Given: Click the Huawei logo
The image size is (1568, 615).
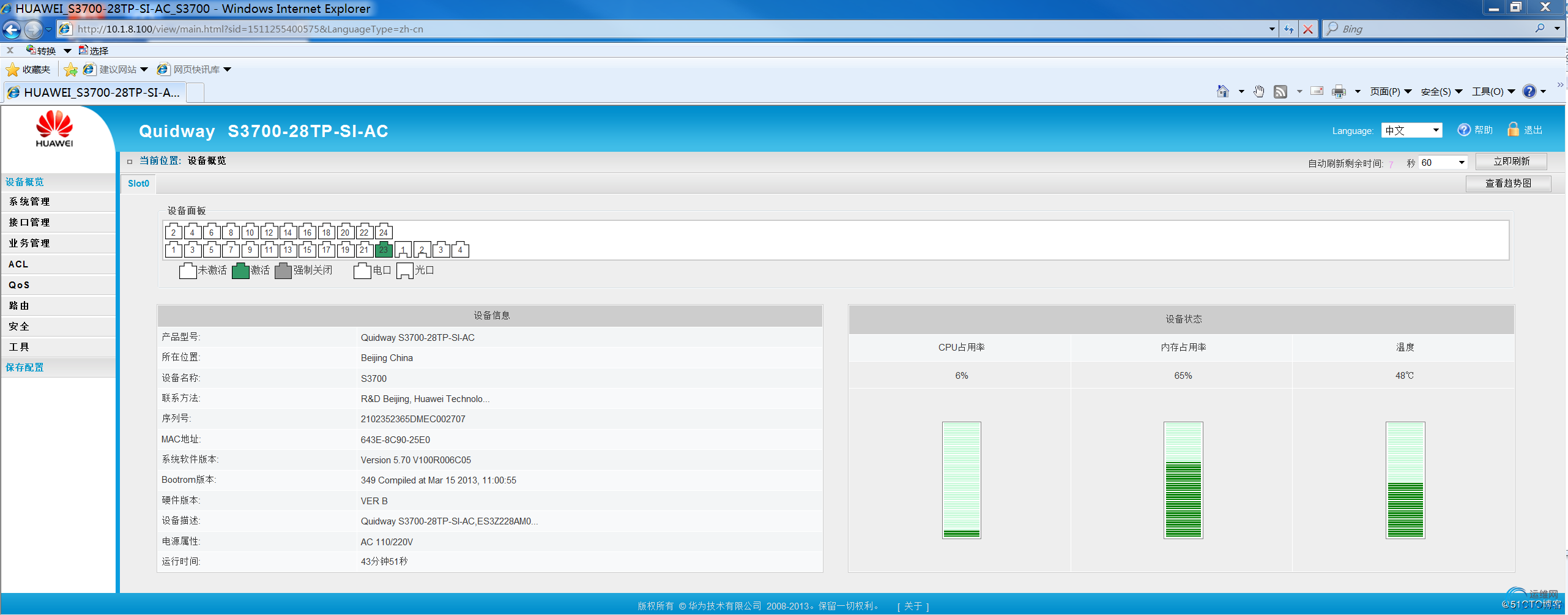Looking at the screenshot, I should coord(54,129).
